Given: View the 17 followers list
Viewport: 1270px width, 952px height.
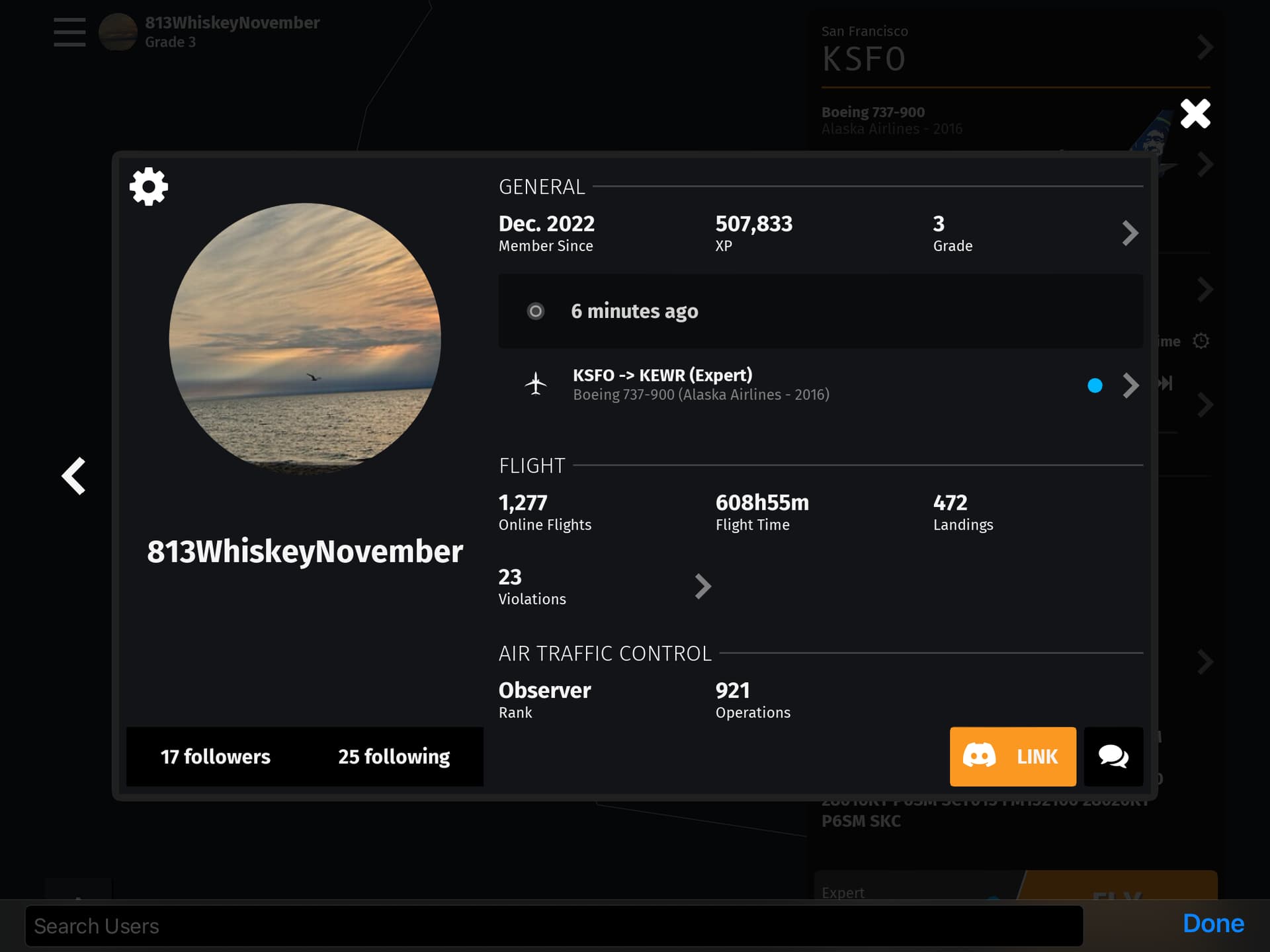Looking at the screenshot, I should pos(216,756).
